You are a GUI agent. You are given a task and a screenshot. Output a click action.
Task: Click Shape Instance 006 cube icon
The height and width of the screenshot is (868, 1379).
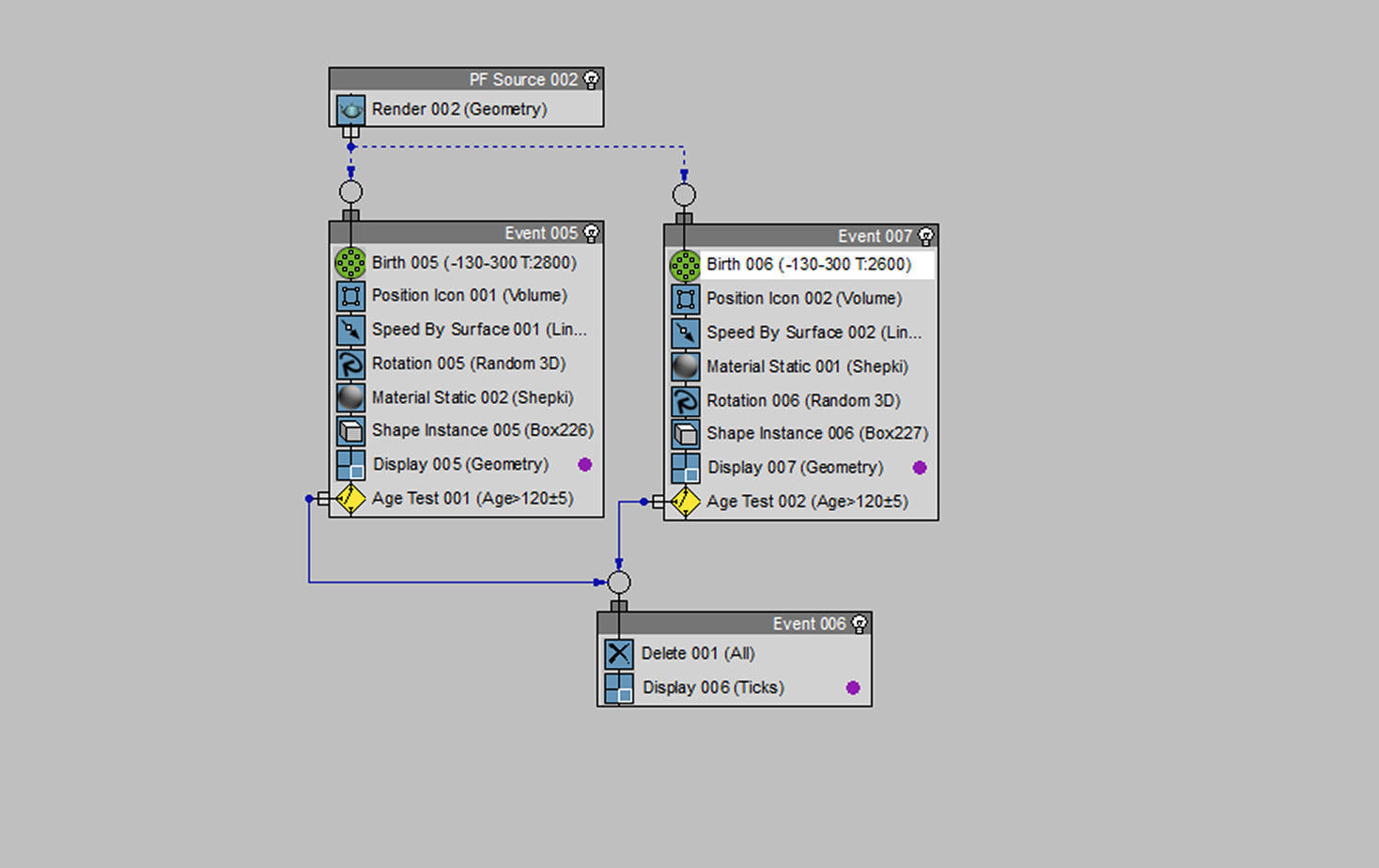point(686,434)
